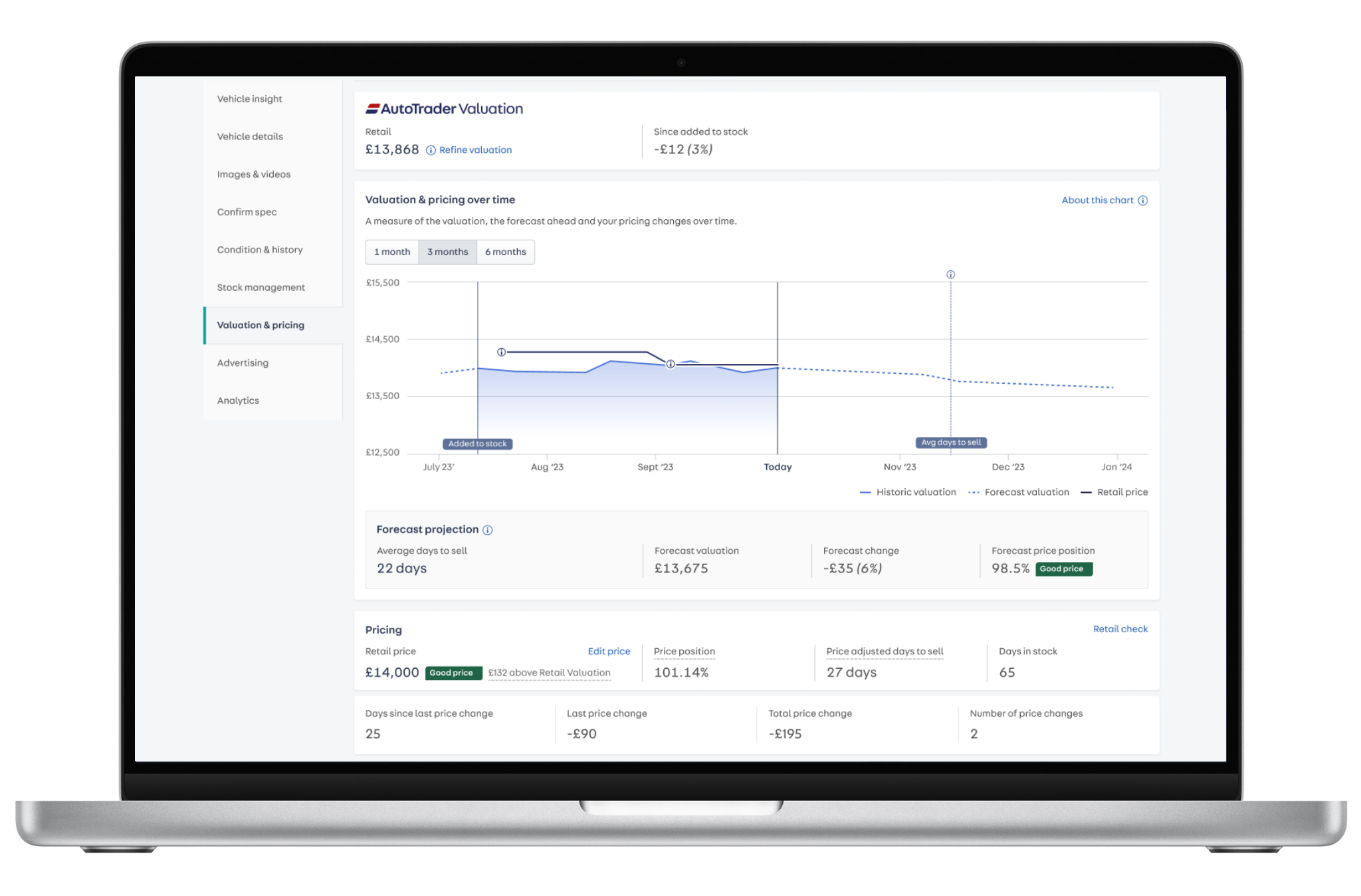
Task: Click the info icon next to About this chart
Action: pyautogui.click(x=1142, y=201)
